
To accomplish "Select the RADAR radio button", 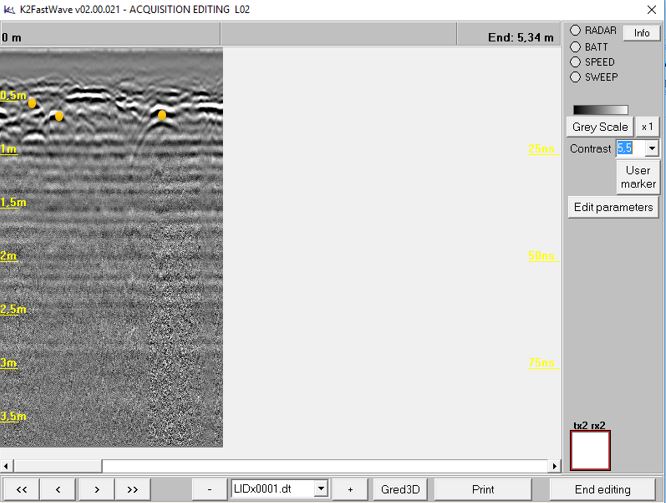I will 576,31.
